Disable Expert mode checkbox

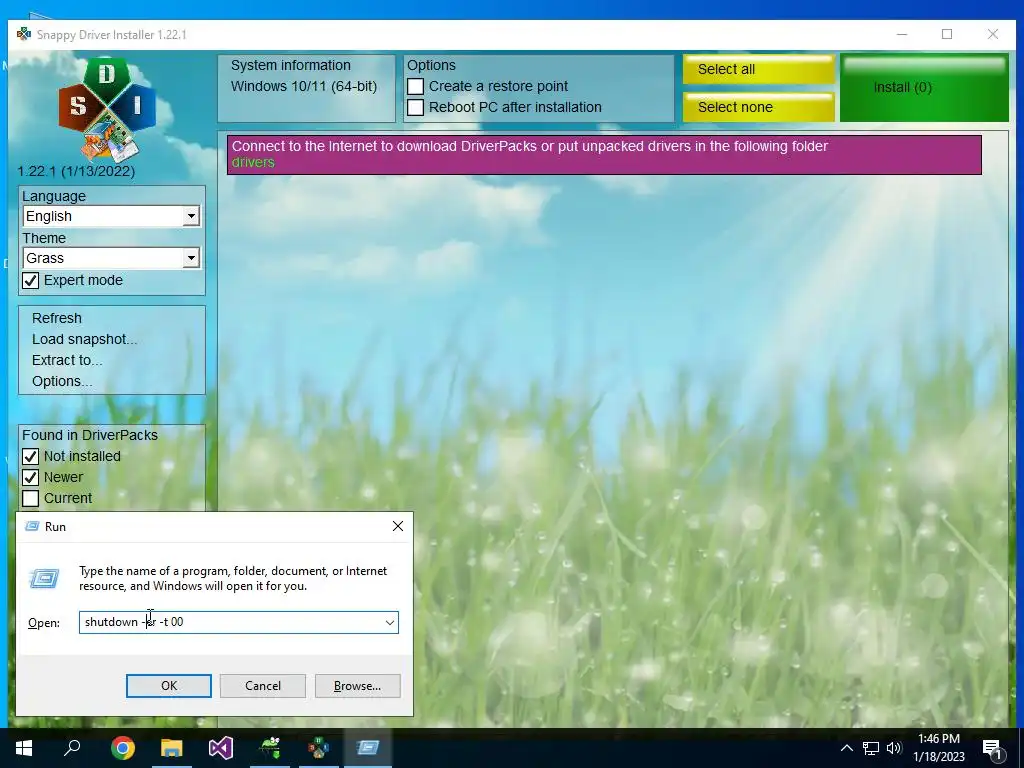[31, 281]
